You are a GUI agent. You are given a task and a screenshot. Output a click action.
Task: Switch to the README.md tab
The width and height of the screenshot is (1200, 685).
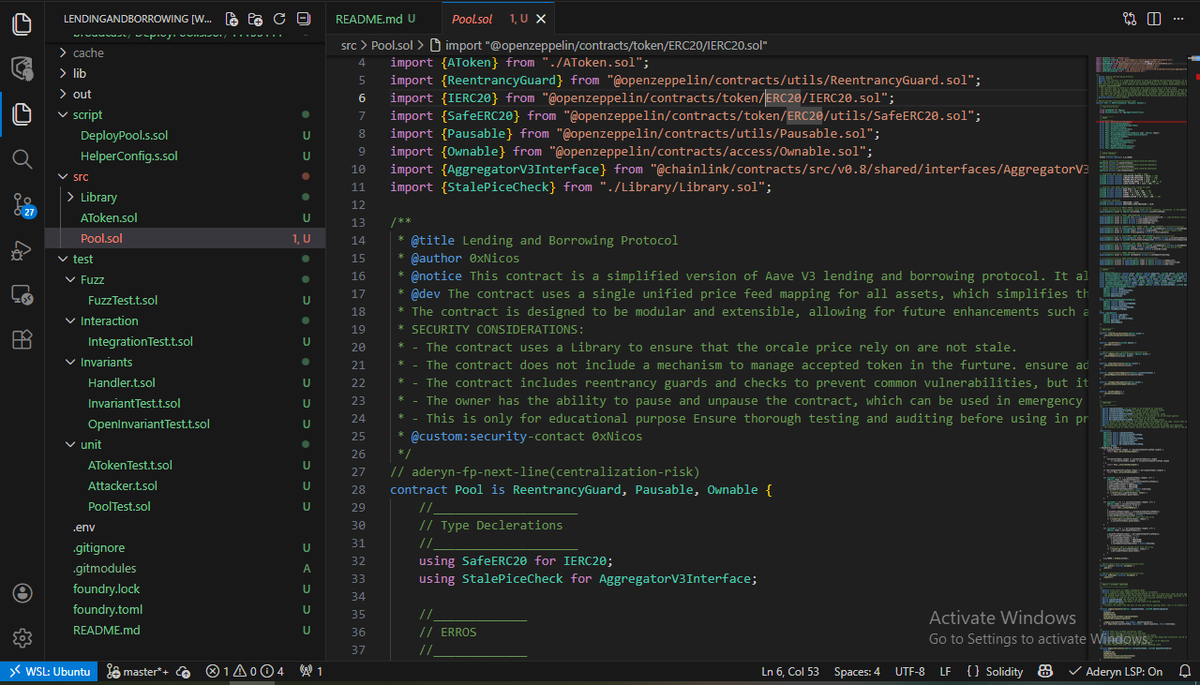pos(376,19)
